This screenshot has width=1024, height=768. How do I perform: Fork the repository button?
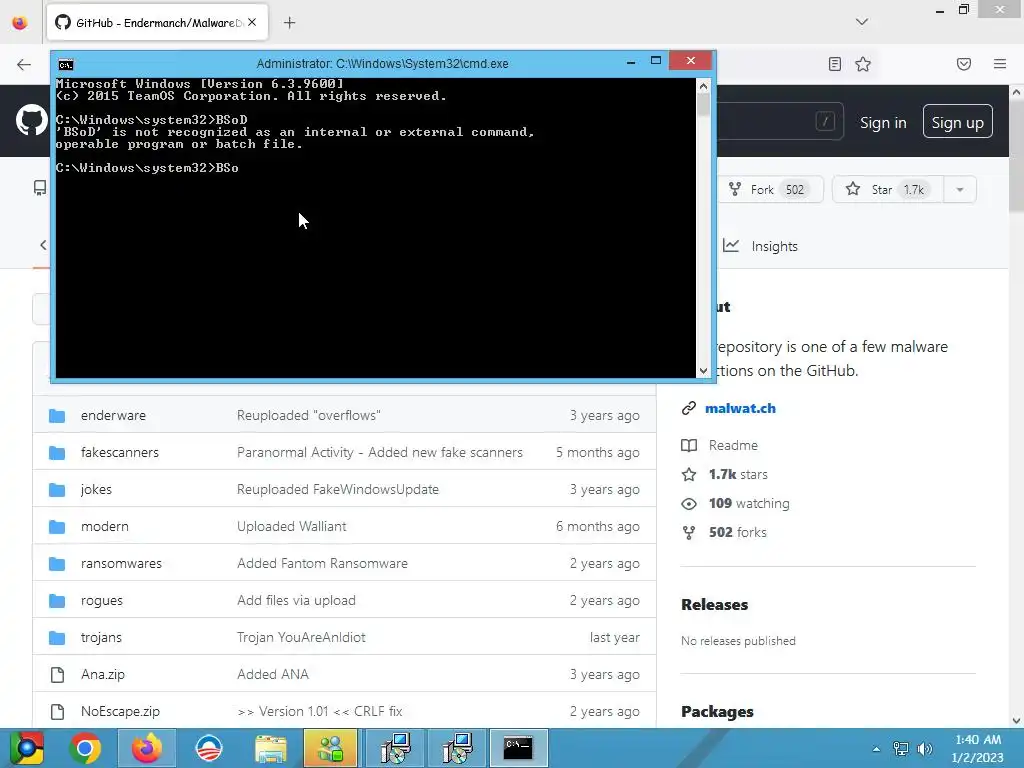tap(769, 189)
